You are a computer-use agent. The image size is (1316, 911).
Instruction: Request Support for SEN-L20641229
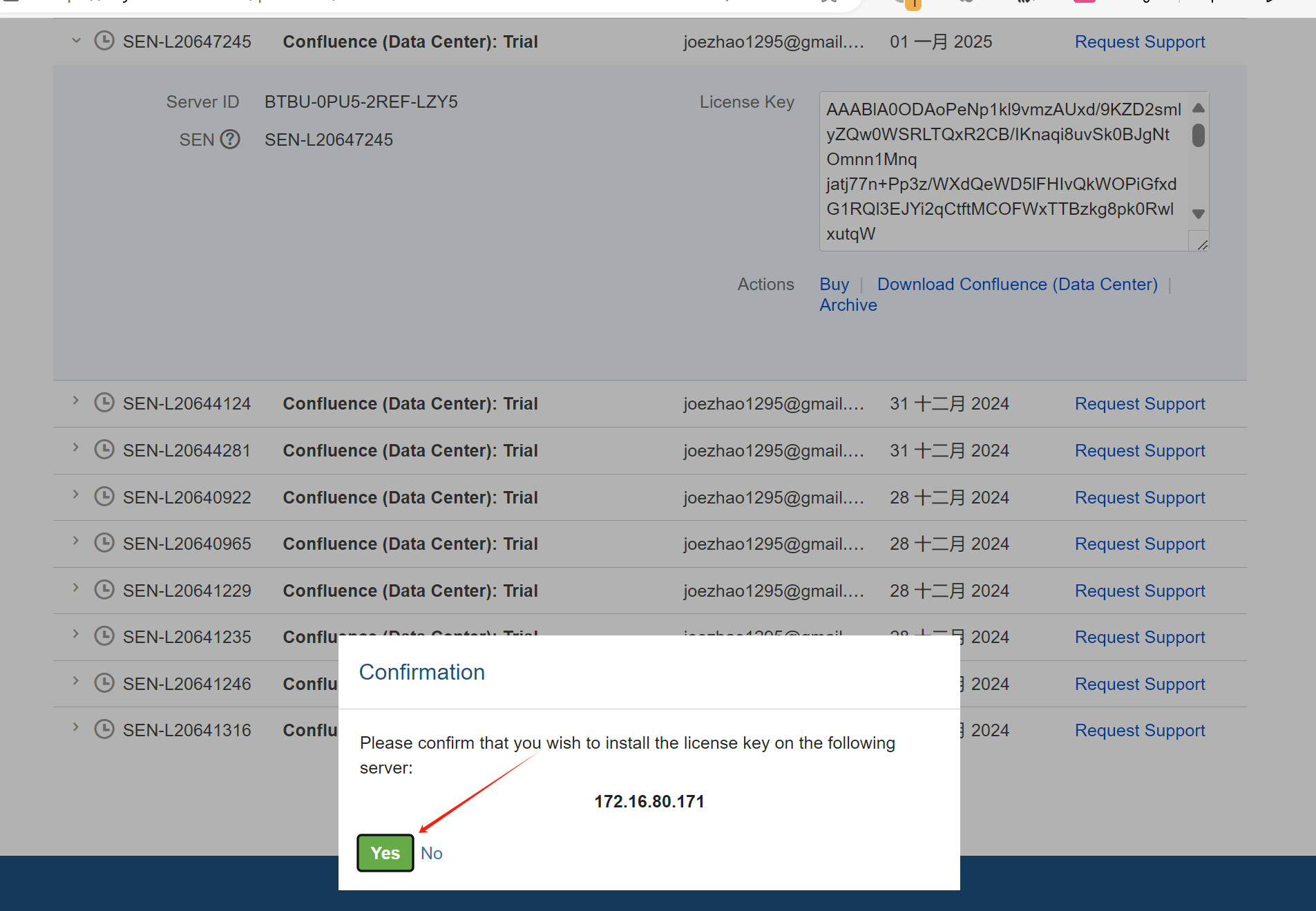(1140, 591)
